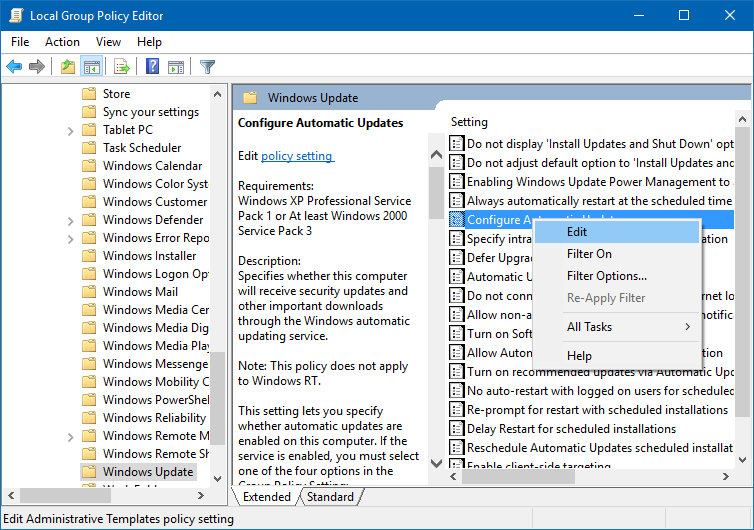Click icon of No auto-restart with logged on users
This screenshot has height=530, width=754.
click(456, 391)
